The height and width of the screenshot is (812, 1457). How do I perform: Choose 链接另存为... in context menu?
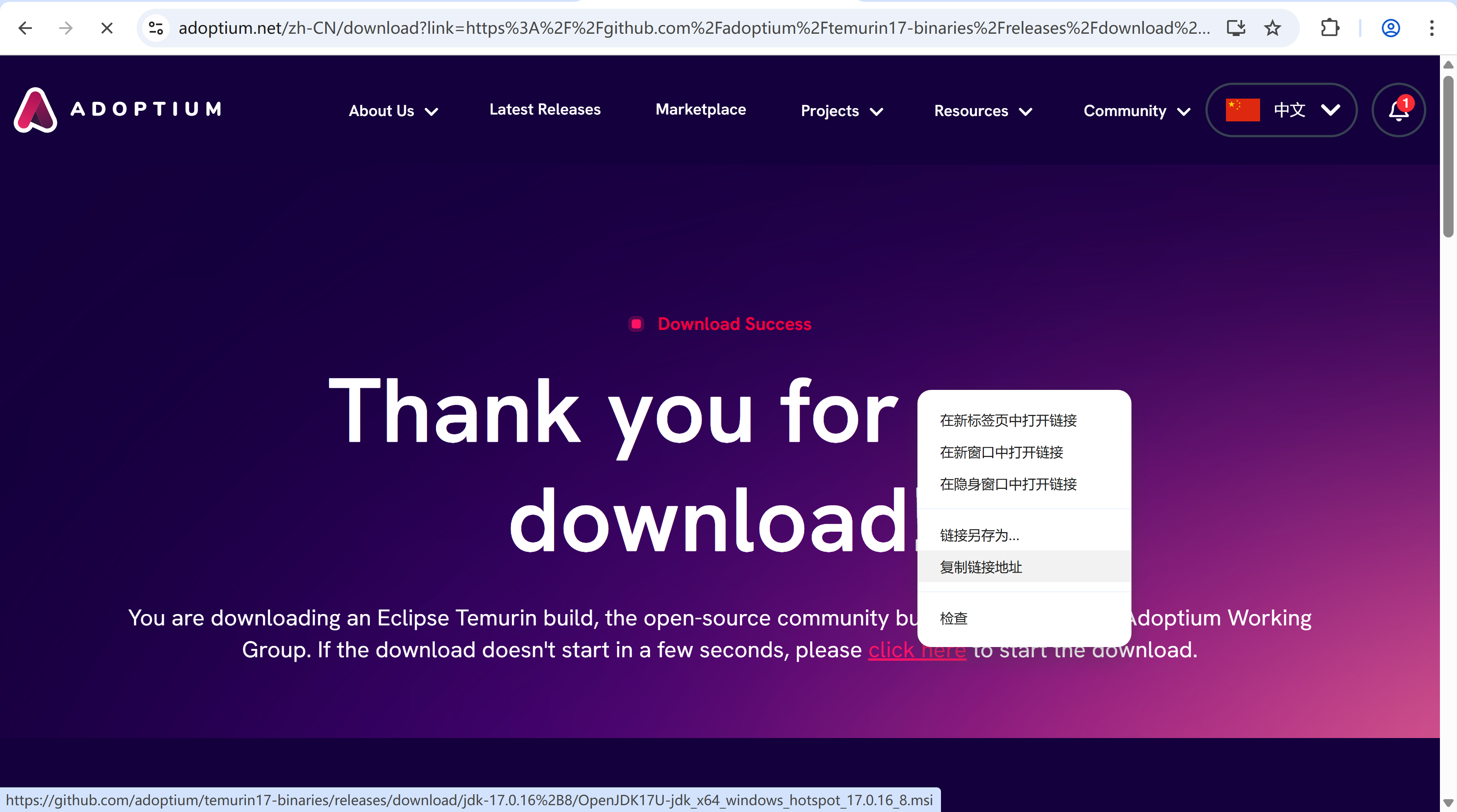(1024, 535)
